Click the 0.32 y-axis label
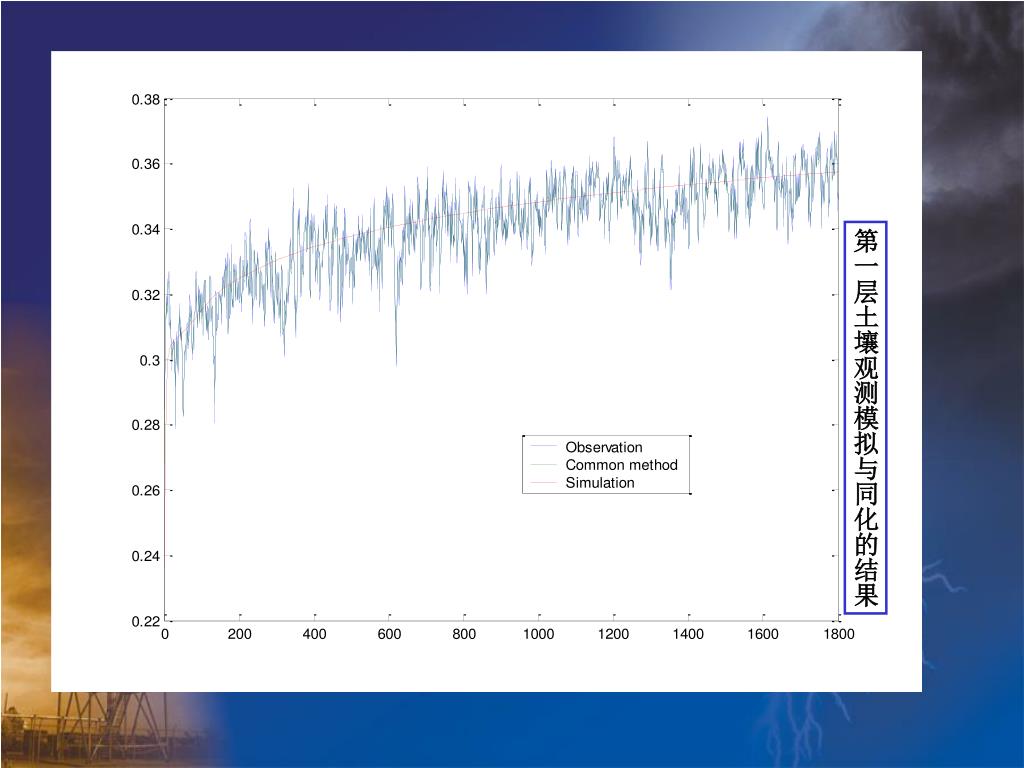The image size is (1024, 768). (x=146, y=295)
